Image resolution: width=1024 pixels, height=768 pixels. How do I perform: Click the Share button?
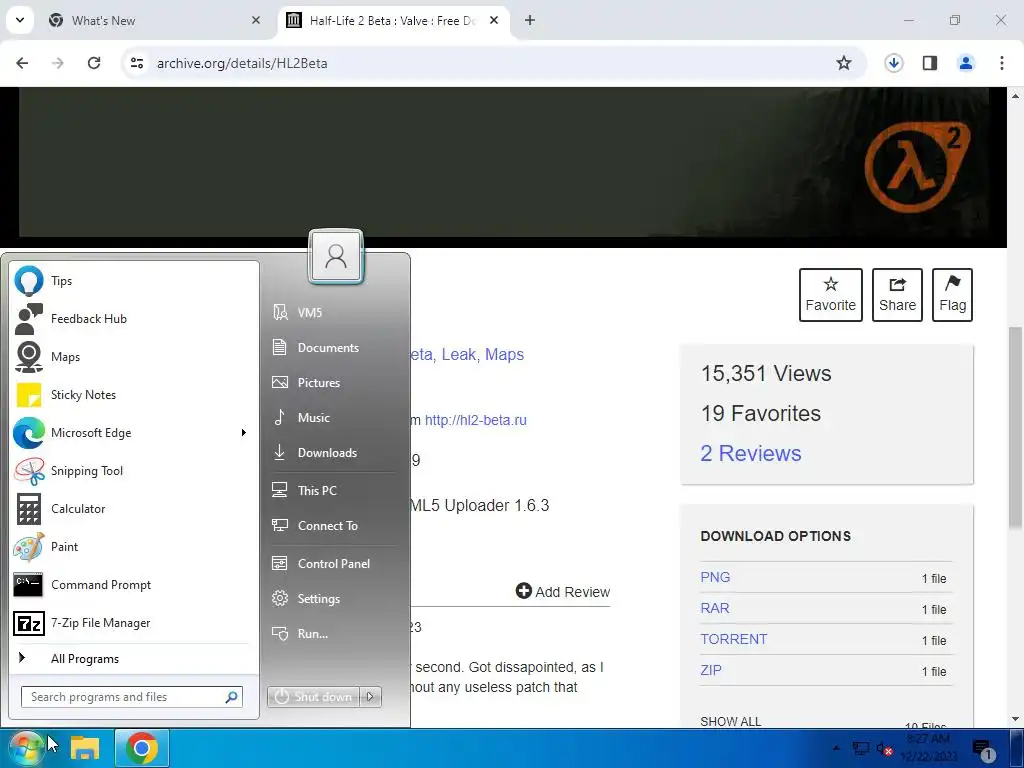(897, 295)
